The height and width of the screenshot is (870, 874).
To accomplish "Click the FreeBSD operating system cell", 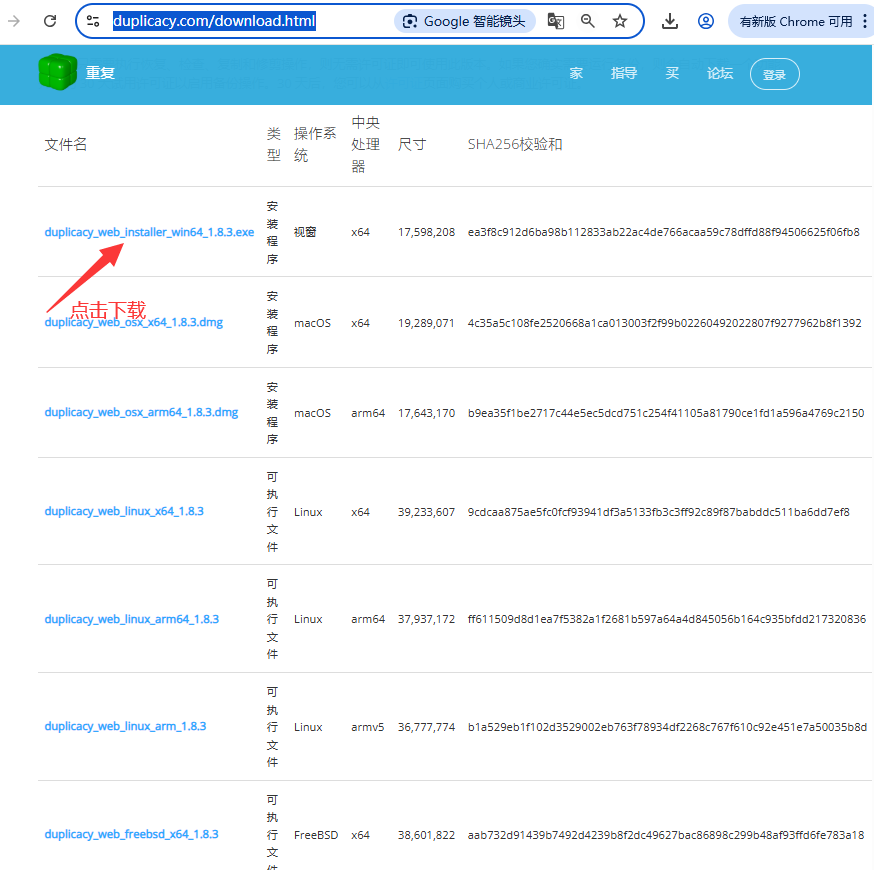I will [x=316, y=835].
